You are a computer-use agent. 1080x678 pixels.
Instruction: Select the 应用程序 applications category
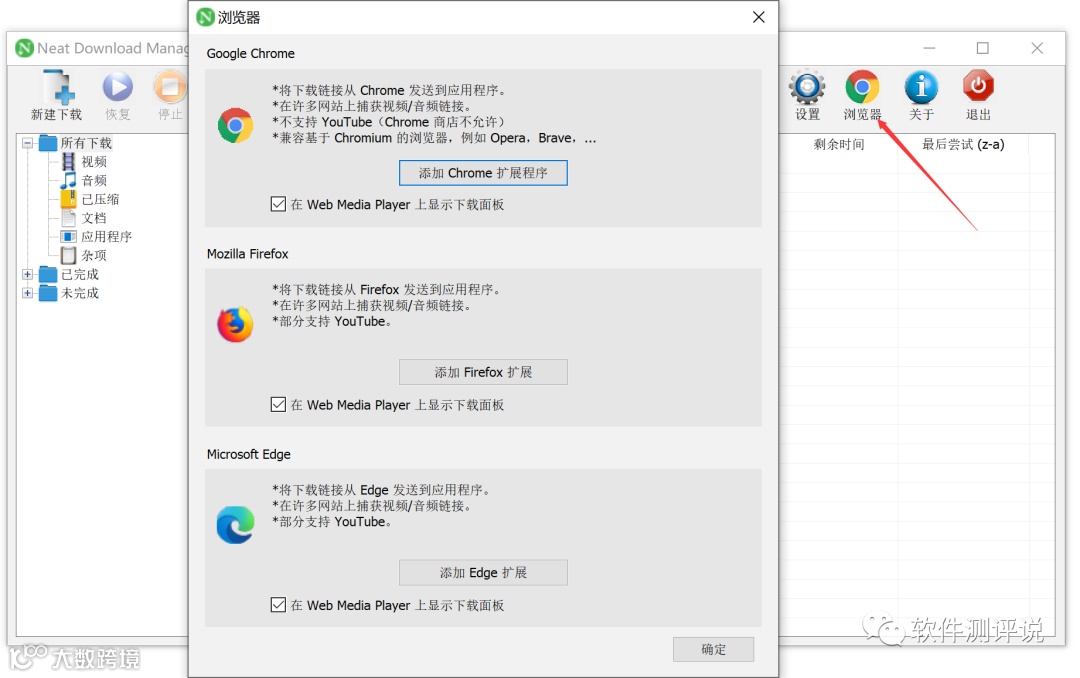coord(106,236)
